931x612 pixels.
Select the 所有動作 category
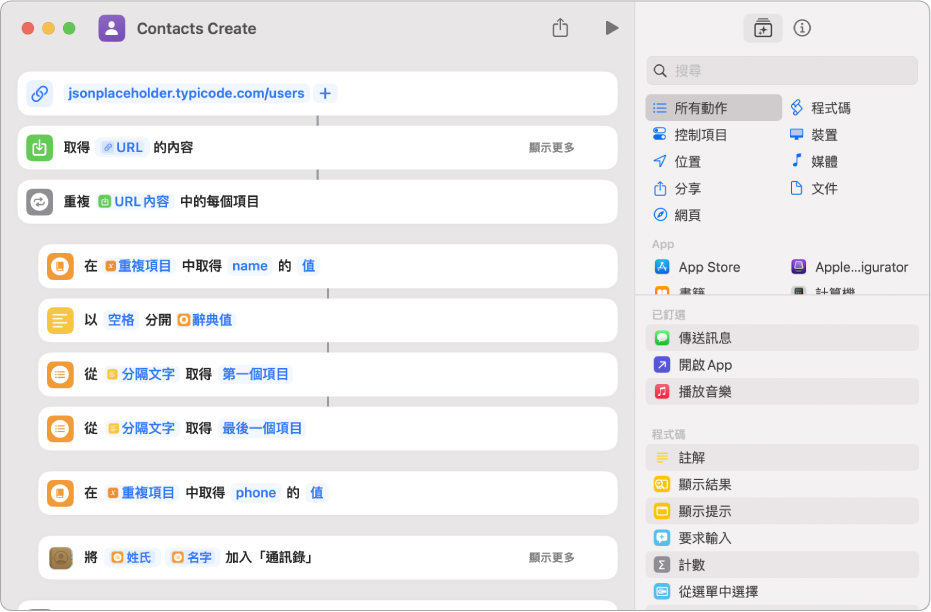coord(714,108)
